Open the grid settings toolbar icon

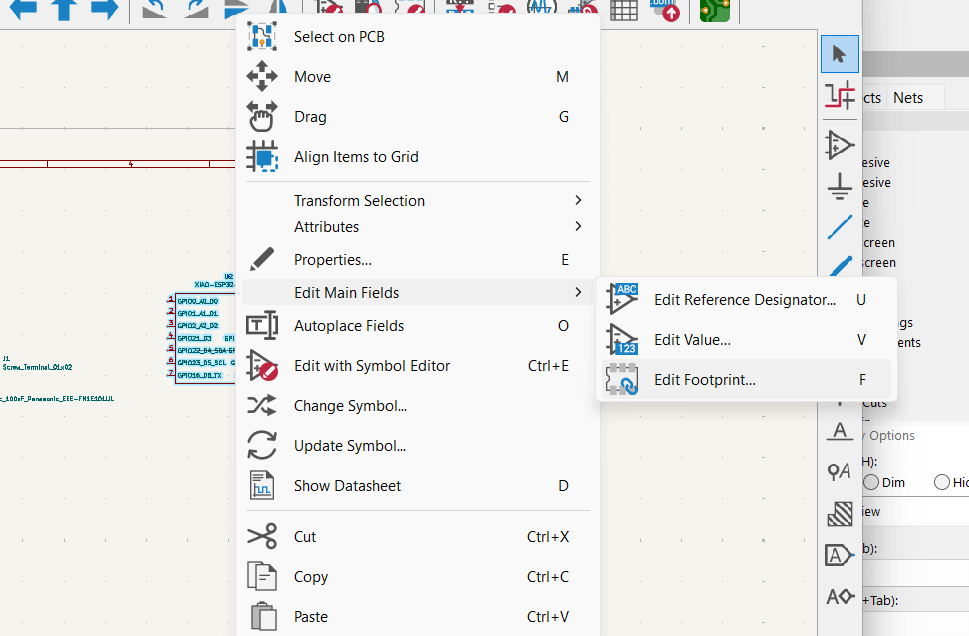pos(625,11)
